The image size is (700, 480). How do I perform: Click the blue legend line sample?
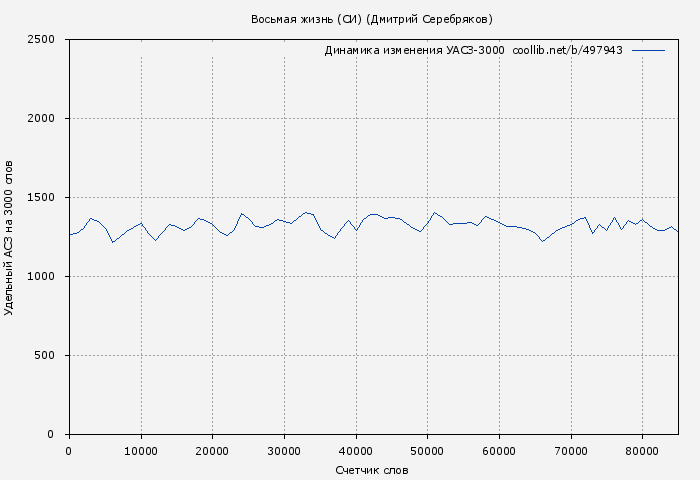pos(648,50)
